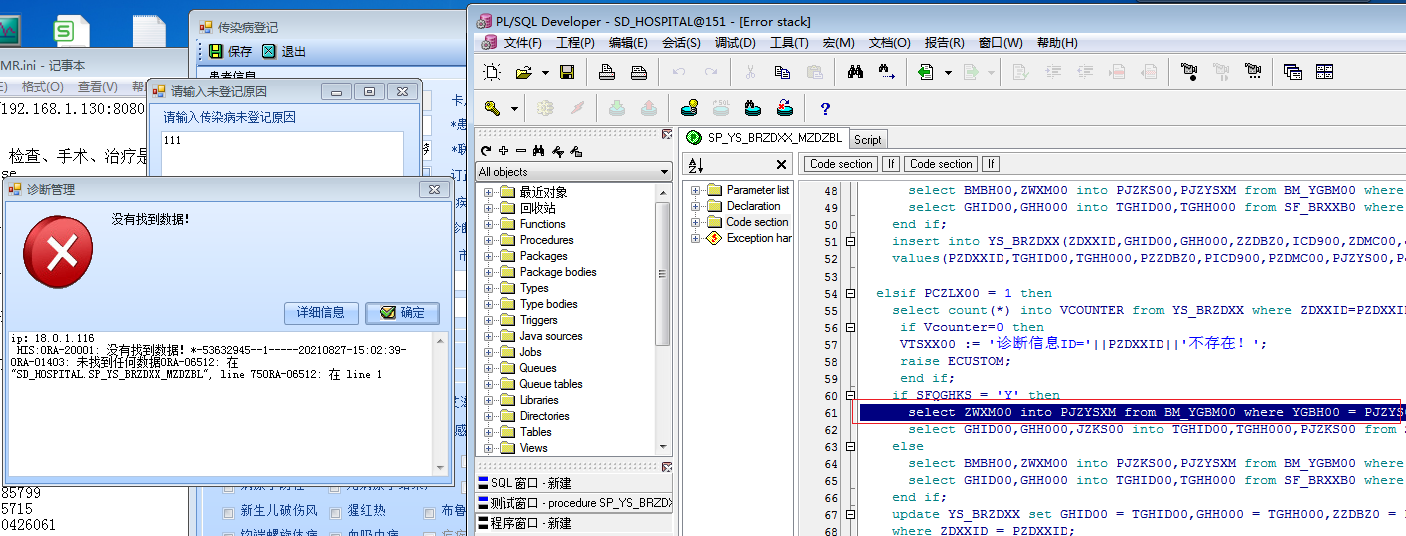Open the 工具(T) menu
The height and width of the screenshot is (536, 1406).
(789, 43)
